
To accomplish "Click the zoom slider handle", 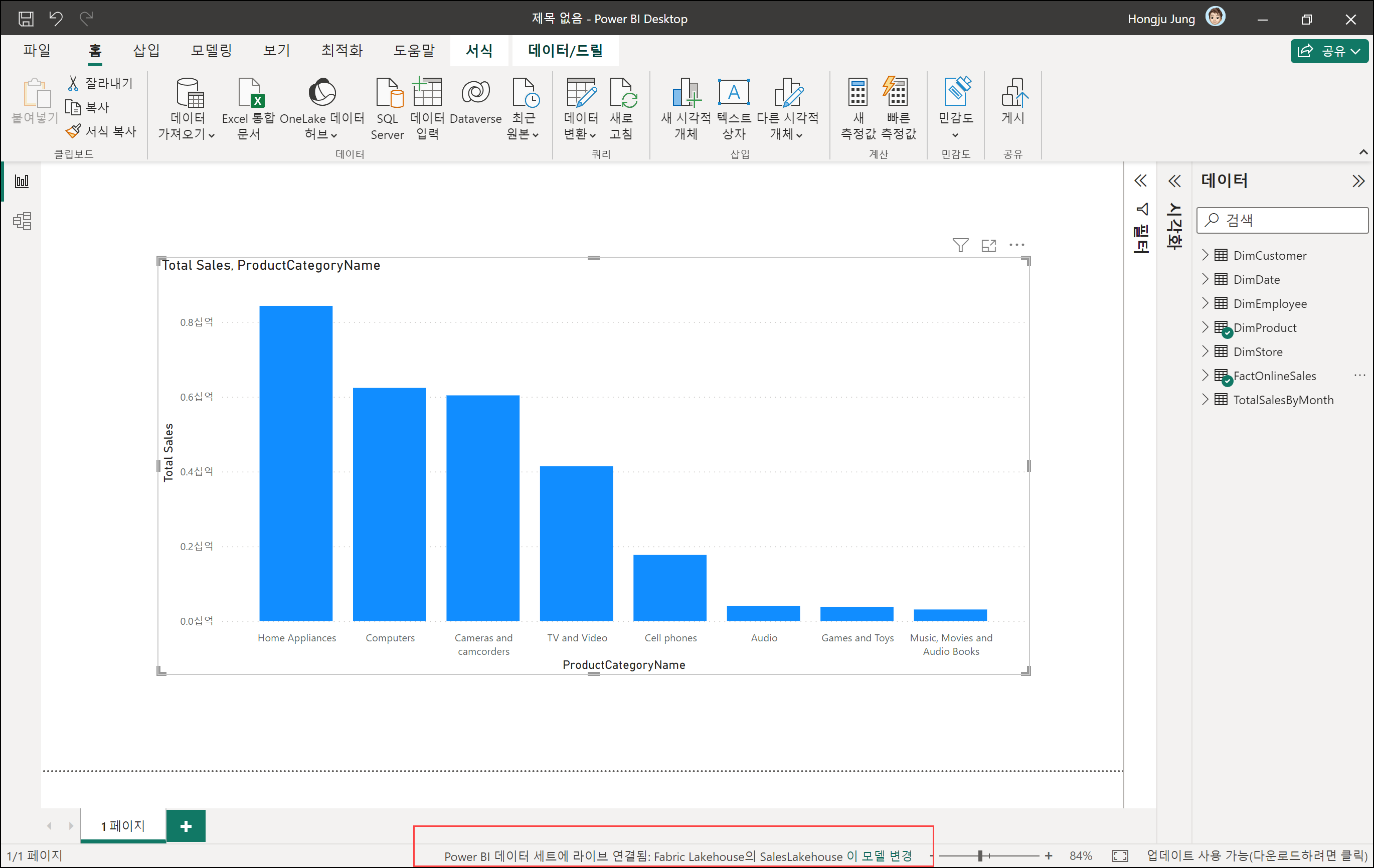I will [x=980, y=855].
